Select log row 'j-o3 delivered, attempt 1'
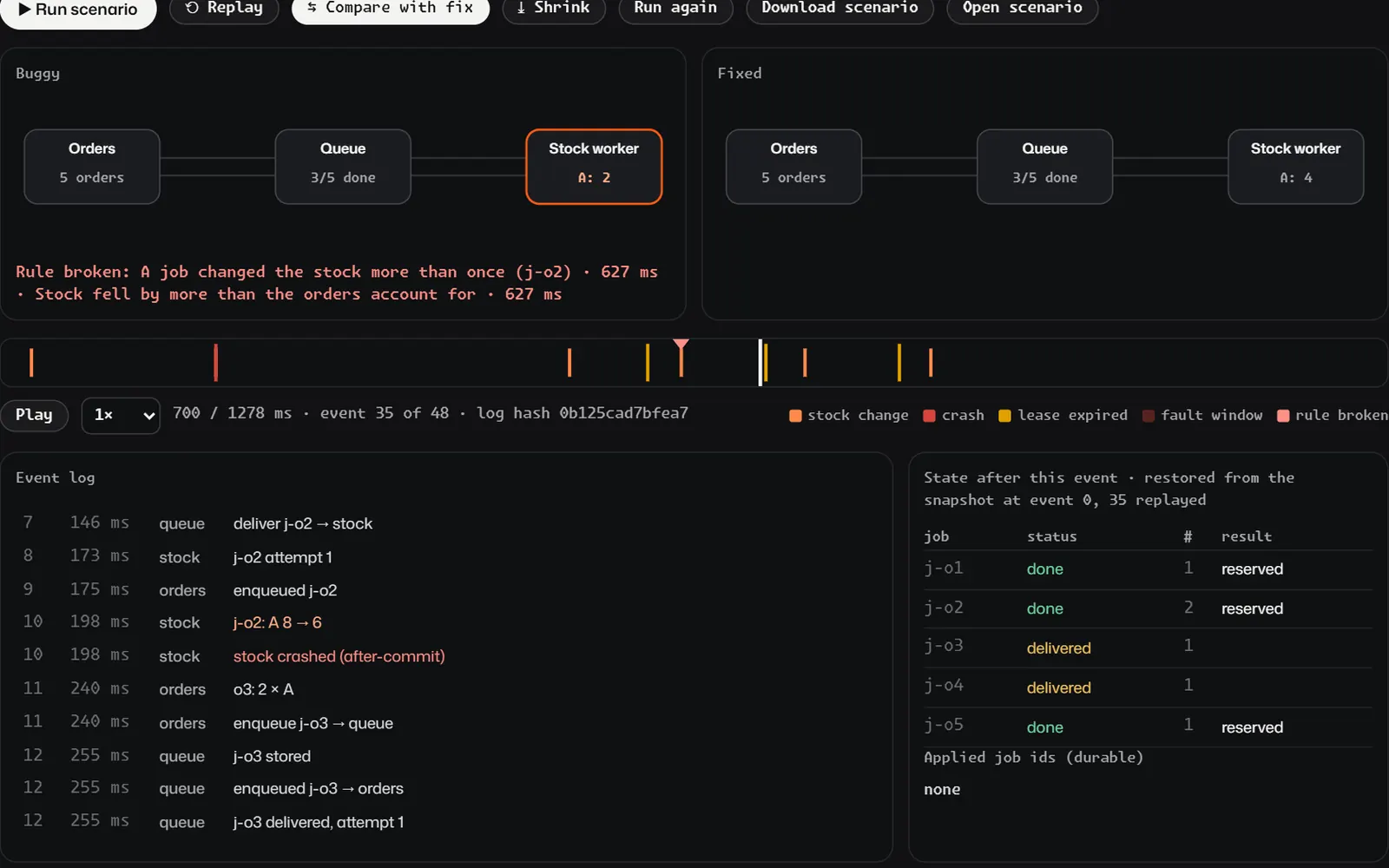The image size is (1389, 868). 446,822
